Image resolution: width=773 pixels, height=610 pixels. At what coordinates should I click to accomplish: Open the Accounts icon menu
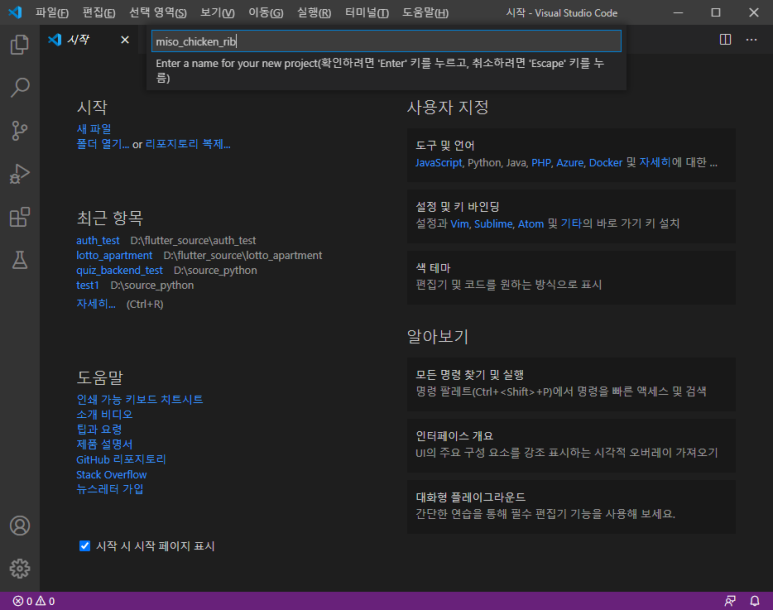(x=20, y=526)
